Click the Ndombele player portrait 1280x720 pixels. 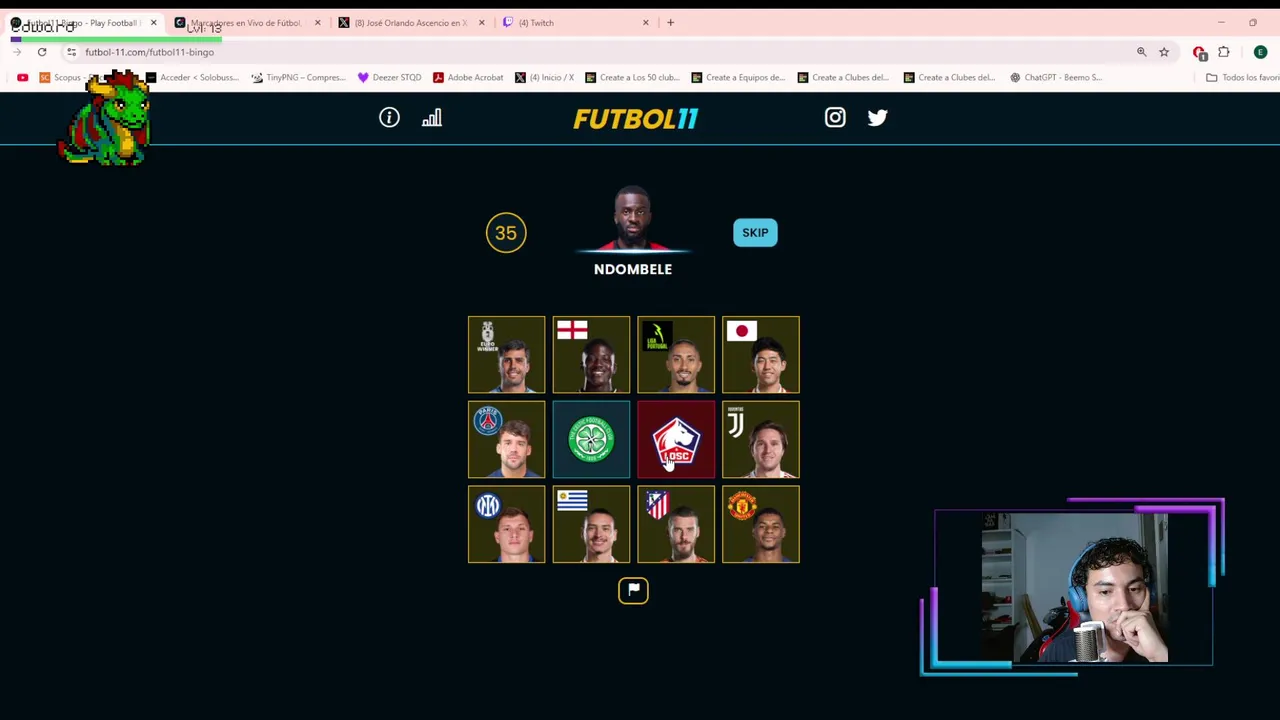tap(632, 218)
